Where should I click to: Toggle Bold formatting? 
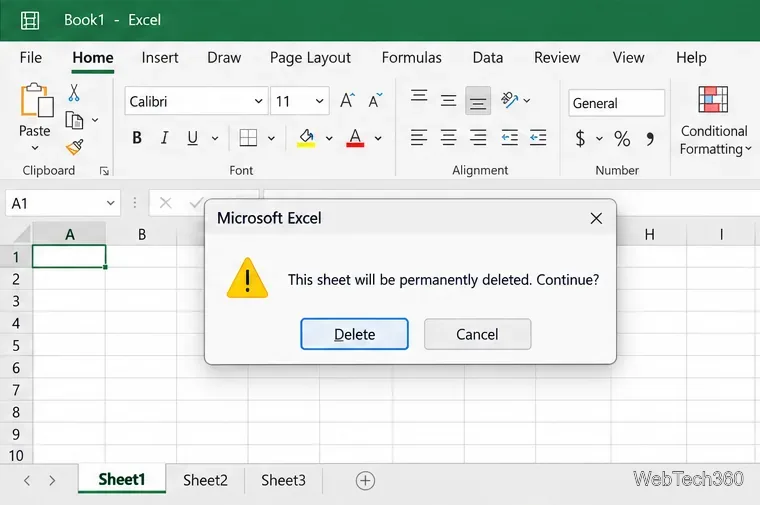pyautogui.click(x=137, y=138)
